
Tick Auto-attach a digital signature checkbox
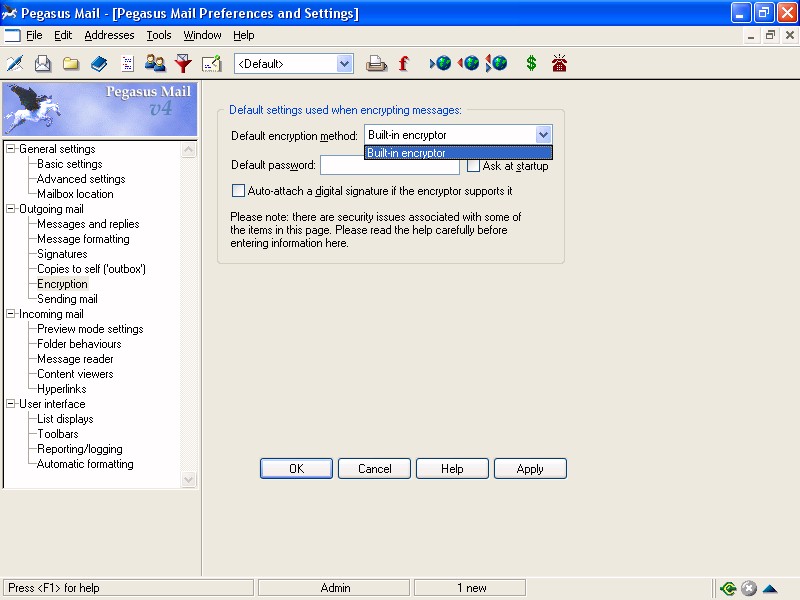238,191
